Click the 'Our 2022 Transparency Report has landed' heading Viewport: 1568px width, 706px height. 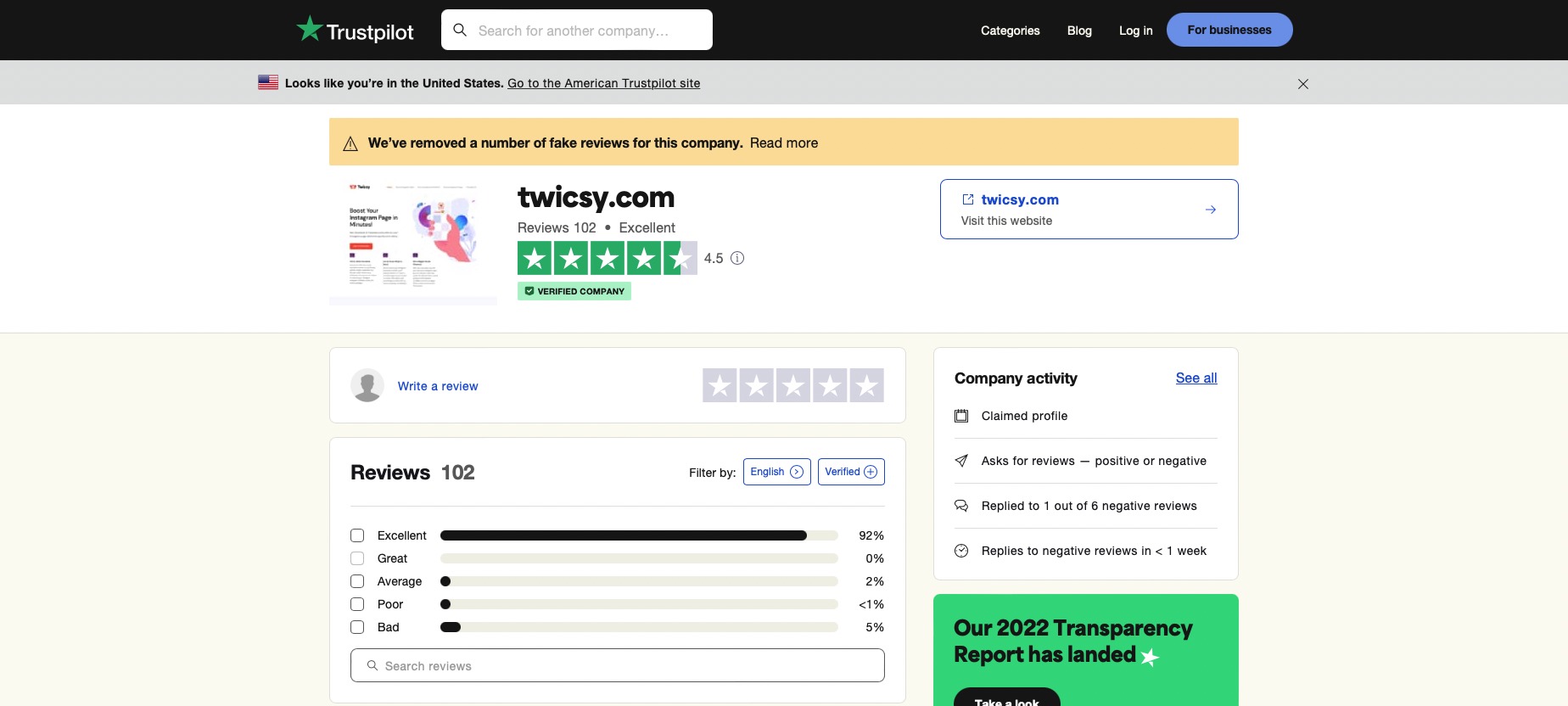tap(1072, 642)
